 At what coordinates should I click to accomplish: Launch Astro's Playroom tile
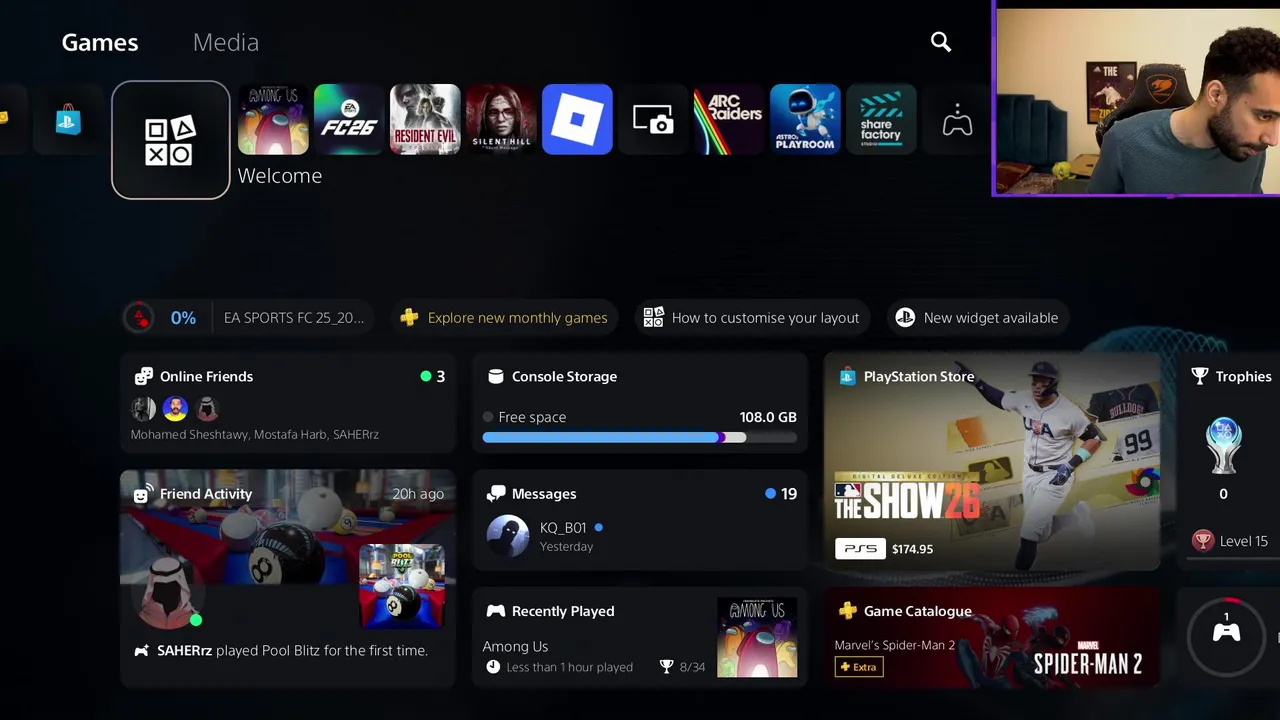pyautogui.click(x=805, y=119)
